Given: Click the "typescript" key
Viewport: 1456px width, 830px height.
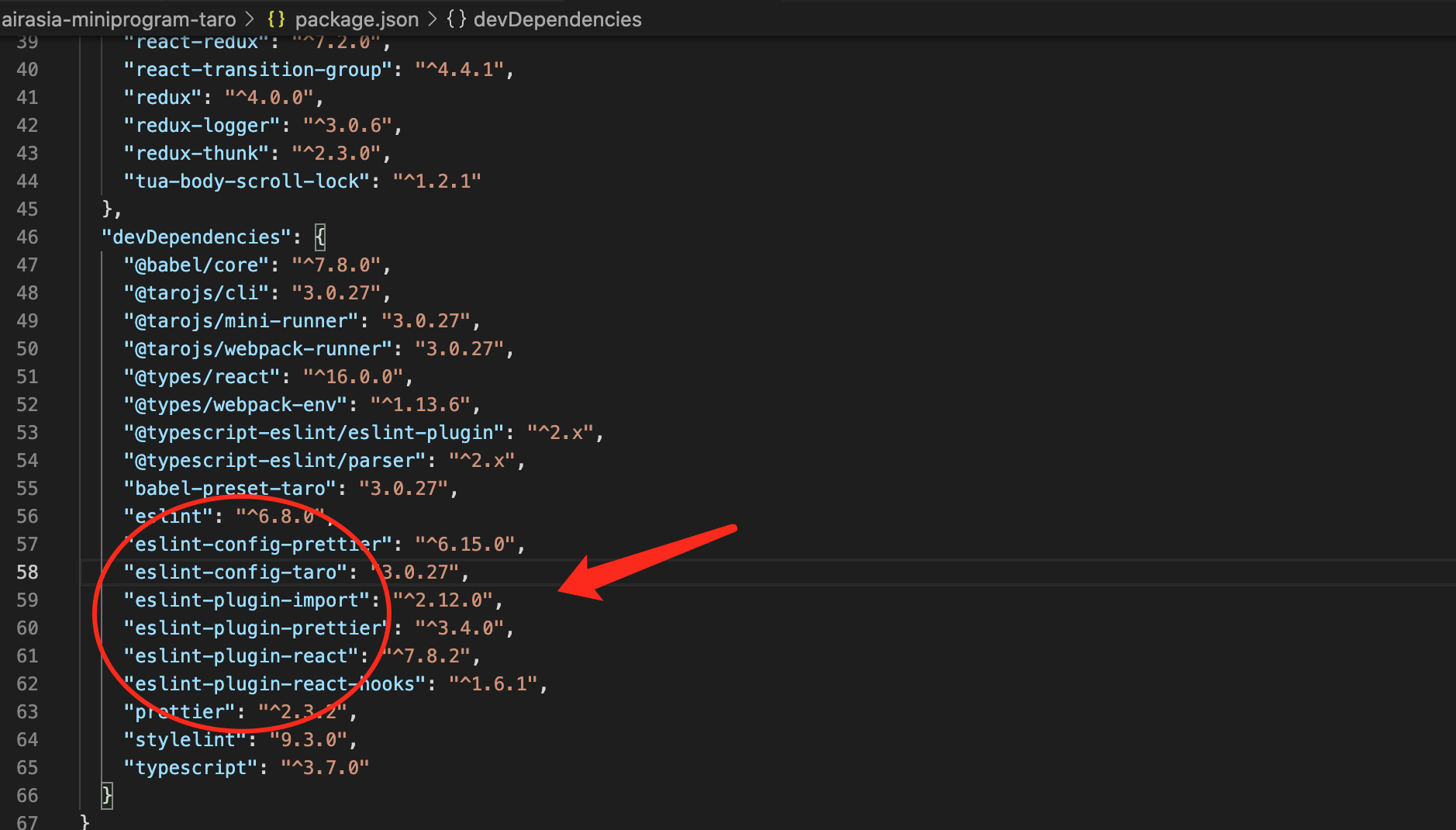Looking at the screenshot, I should pyautogui.click(x=191, y=768).
